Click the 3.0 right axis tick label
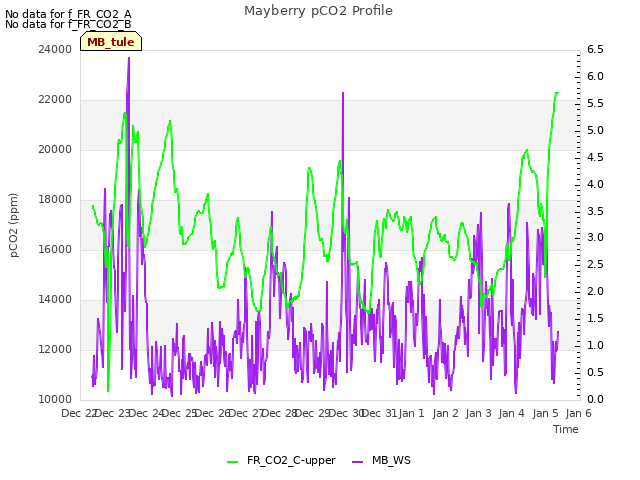This screenshot has height=480, width=640. coord(595,238)
